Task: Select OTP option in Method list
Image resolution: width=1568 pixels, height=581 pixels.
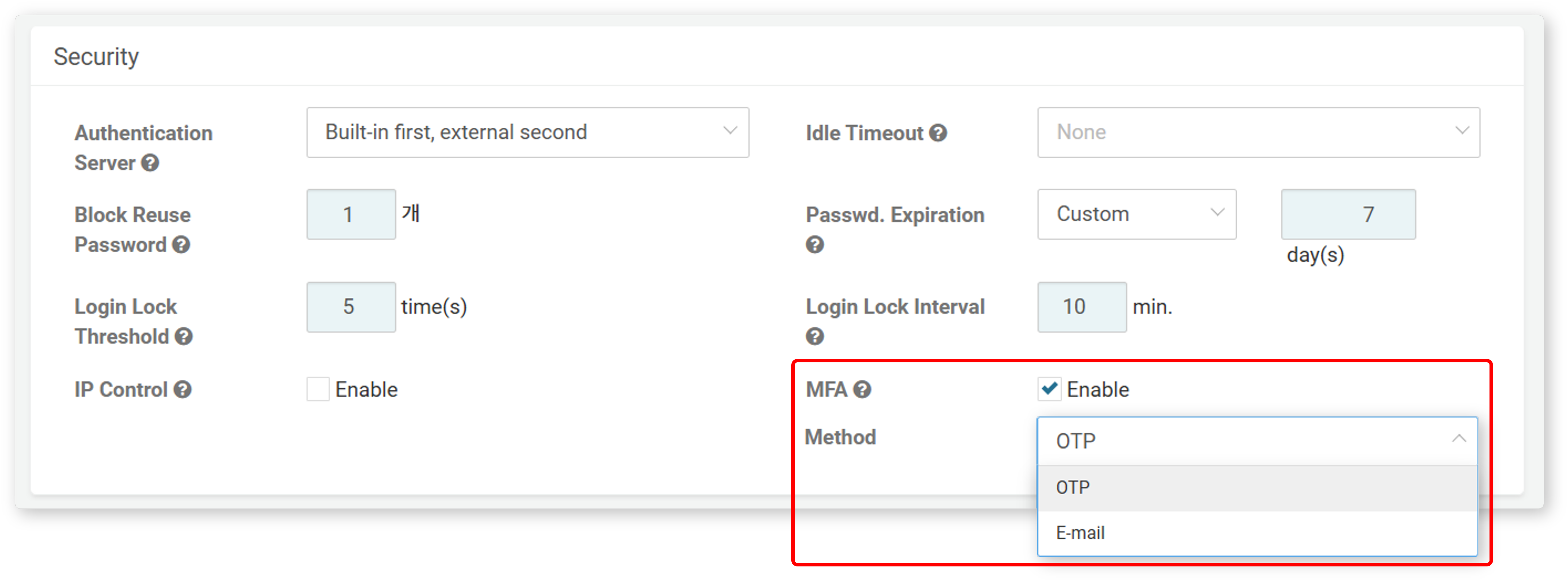Action: (1257, 488)
